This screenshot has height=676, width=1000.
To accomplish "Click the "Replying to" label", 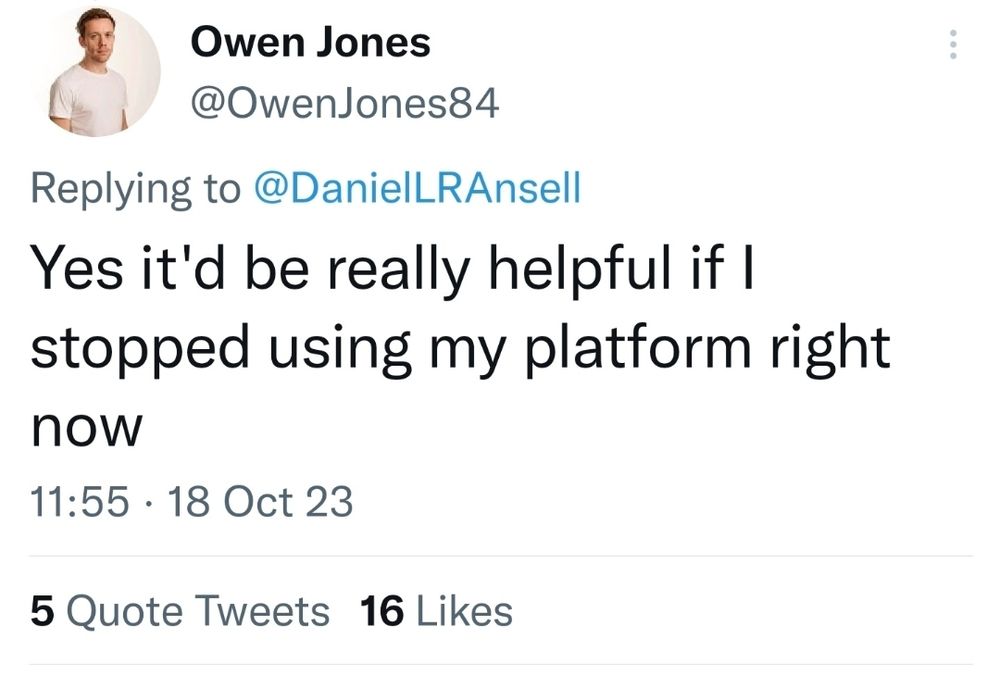I will 136,188.
